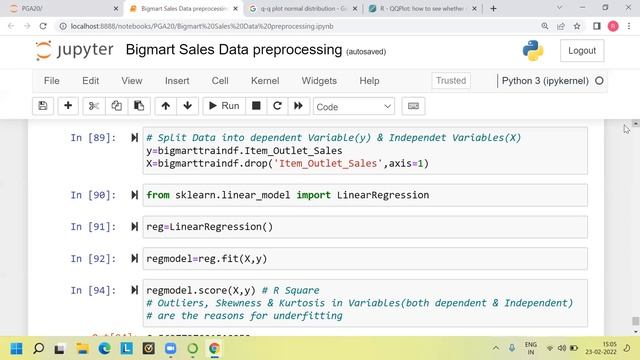Screen dimensions: 640x360
Task: Open the Kernel menu
Action: pos(265,81)
